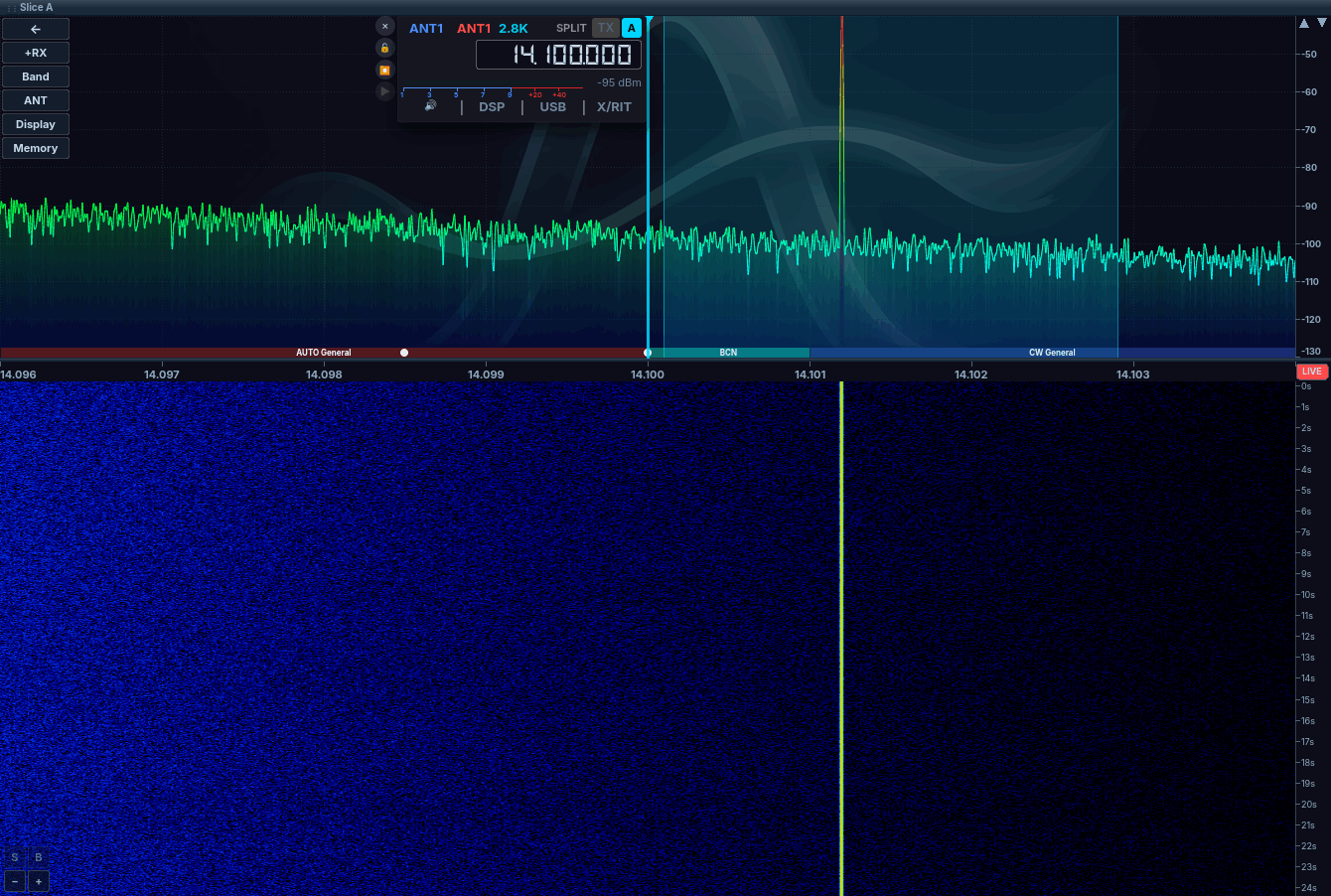1331x896 pixels.
Task: Open the Display menu
Action: tap(36, 124)
